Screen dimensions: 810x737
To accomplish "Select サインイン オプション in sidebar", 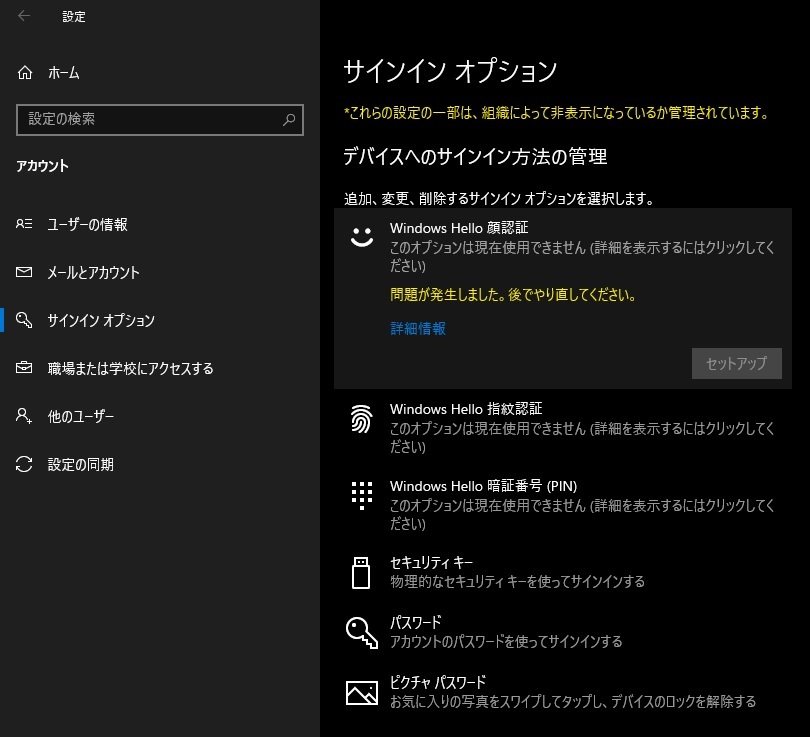I will point(160,320).
